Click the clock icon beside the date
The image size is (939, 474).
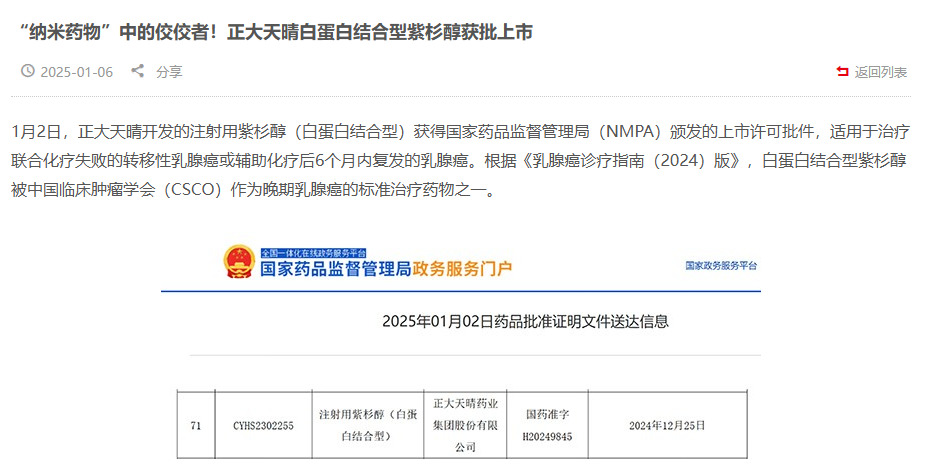pos(28,71)
